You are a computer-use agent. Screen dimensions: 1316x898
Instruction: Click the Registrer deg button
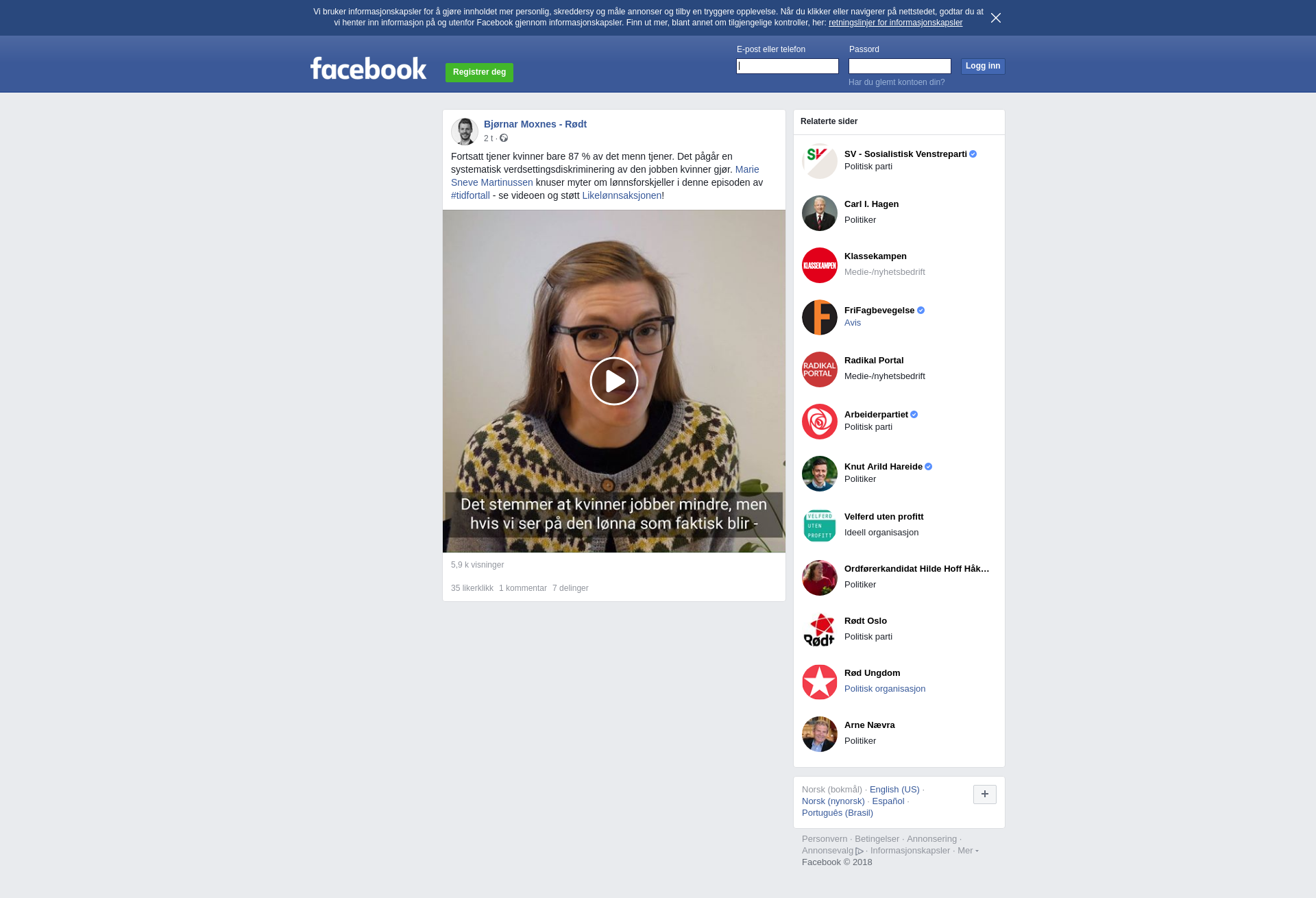479,72
